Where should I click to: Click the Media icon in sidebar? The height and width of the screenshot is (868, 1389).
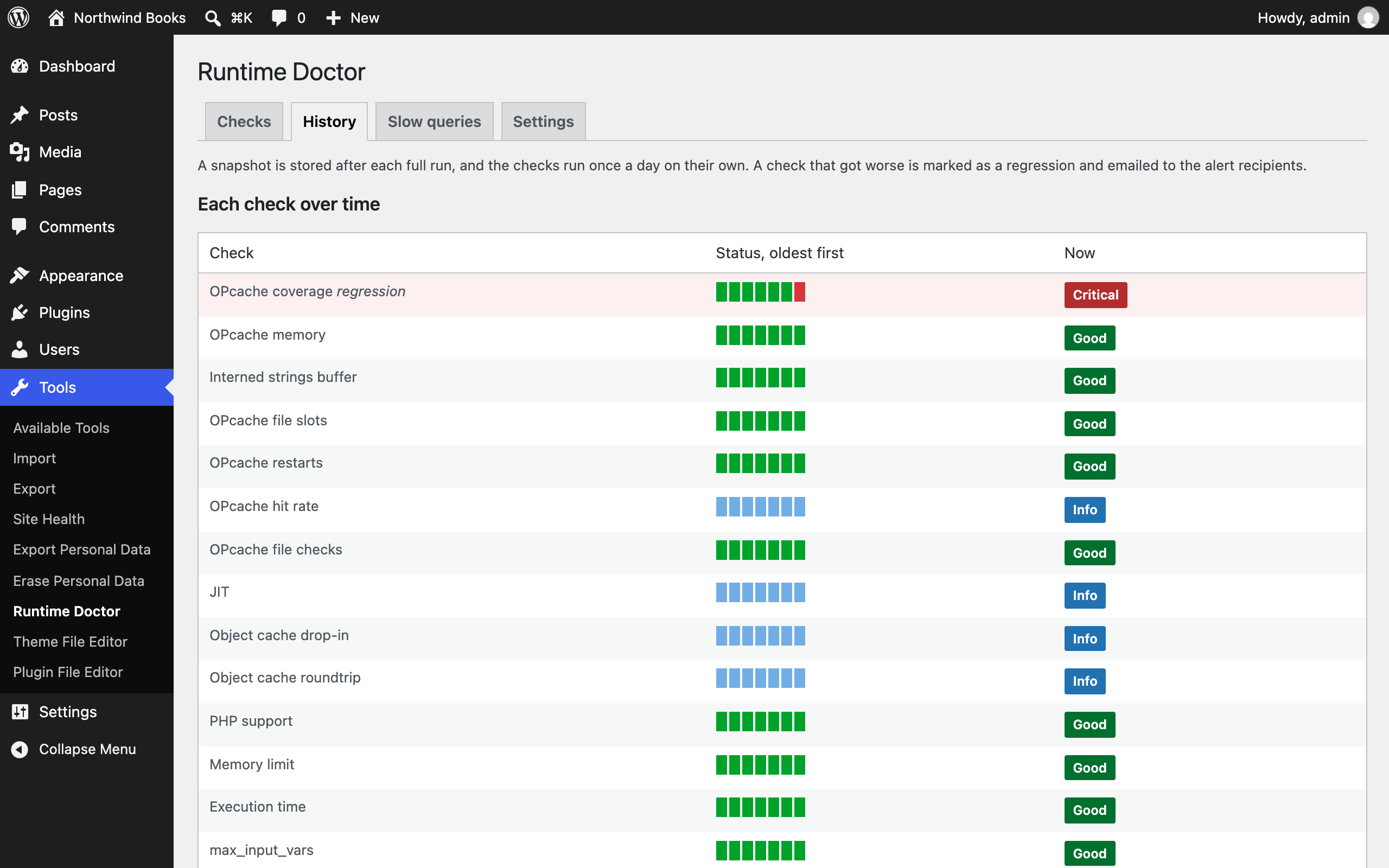pyautogui.click(x=20, y=152)
